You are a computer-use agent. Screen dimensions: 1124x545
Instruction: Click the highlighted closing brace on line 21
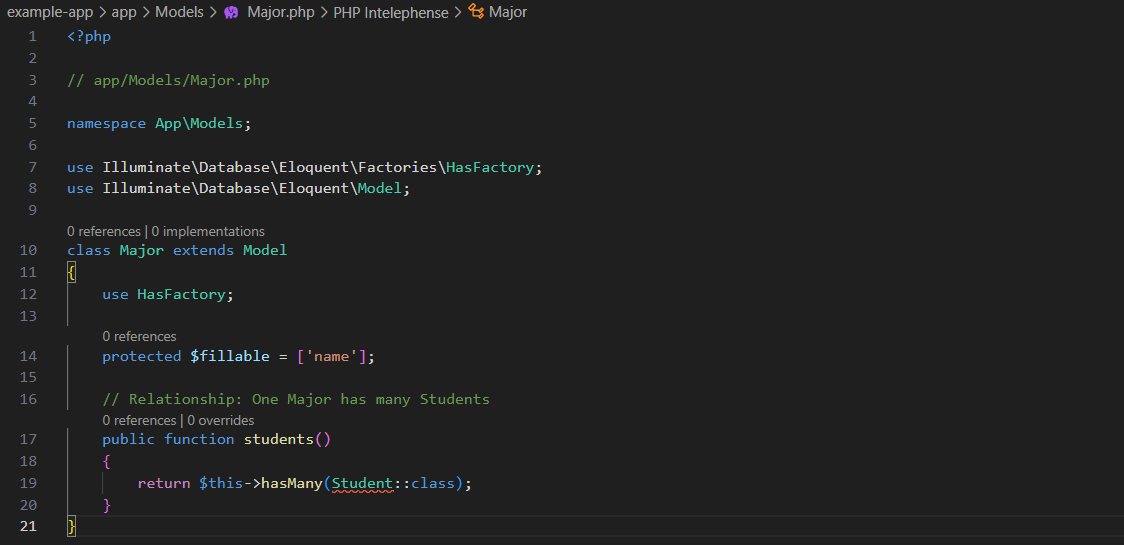[x=71, y=526]
